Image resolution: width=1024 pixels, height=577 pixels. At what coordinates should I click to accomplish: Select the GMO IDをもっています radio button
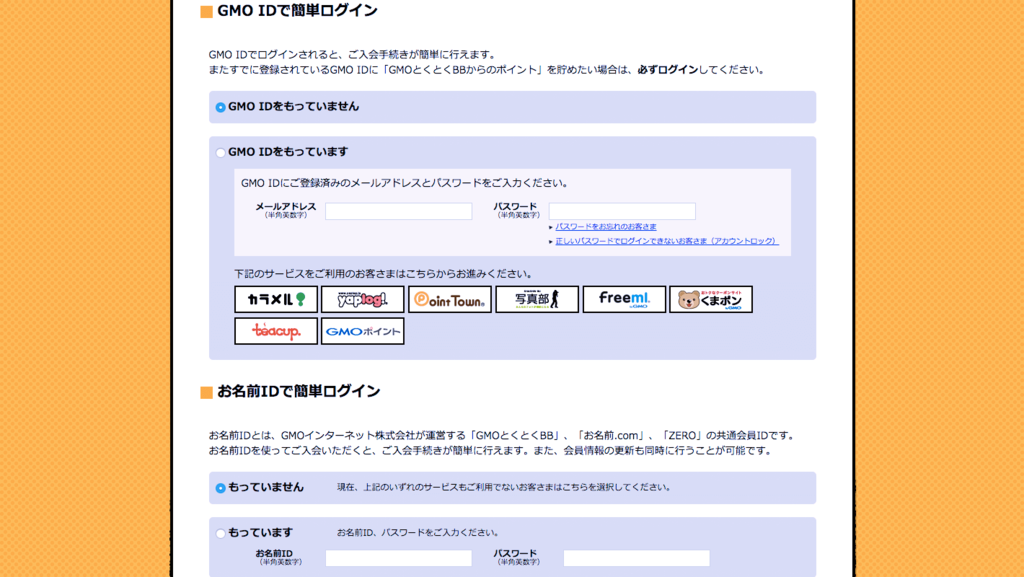219,152
